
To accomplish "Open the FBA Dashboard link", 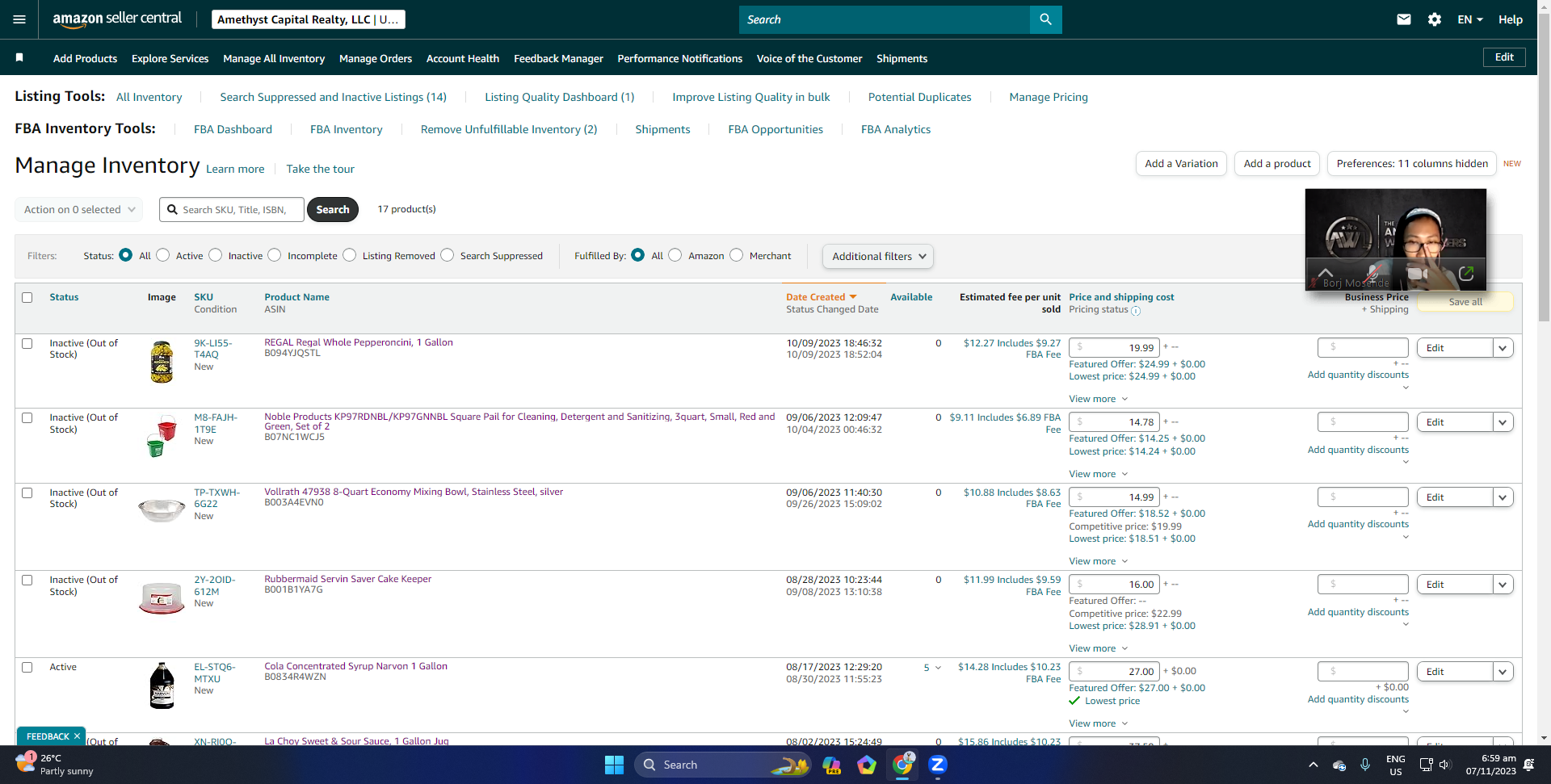I will (233, 129).
